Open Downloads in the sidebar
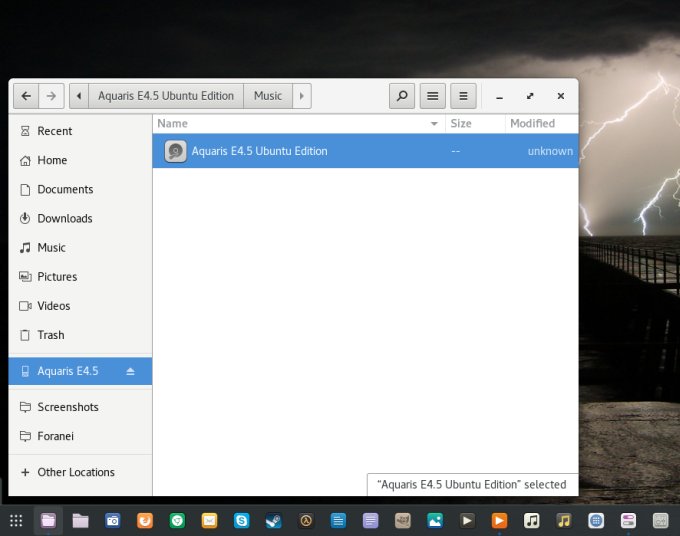Screen dimensions: 680x536 pyautogui.click(x=64, y=218)
